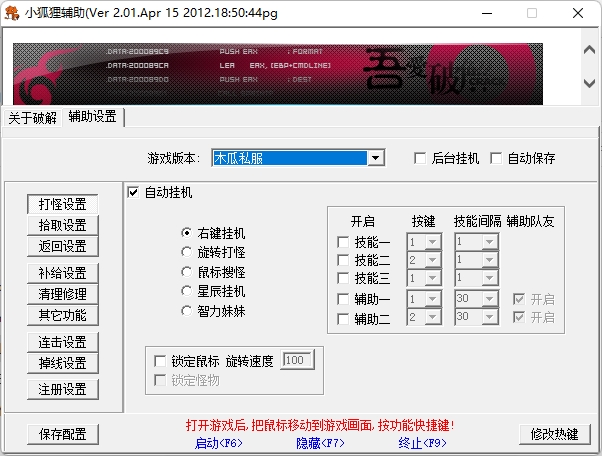This screenshot has height=456, width=602.
Task: Choose the 星辰挂机 radio option
Action: pyautogui.click(x=186, y=291)
